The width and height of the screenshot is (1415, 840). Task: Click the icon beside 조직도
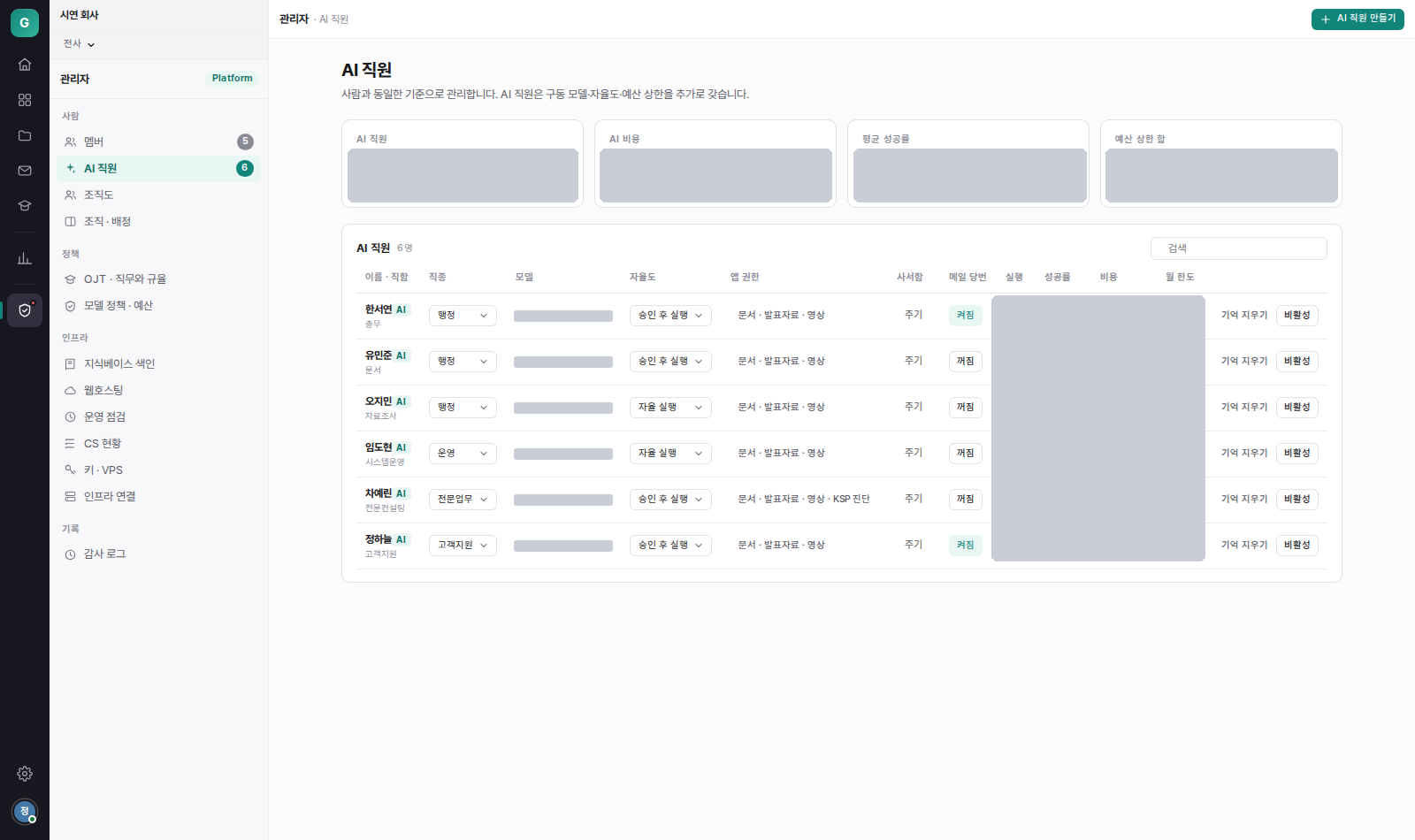(x=70, y=195)
